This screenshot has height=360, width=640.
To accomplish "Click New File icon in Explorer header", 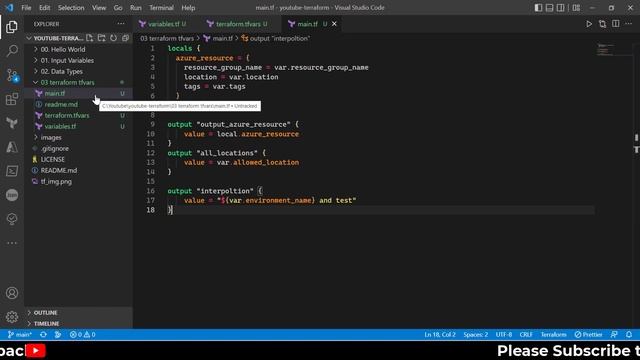I will coord(89,38).
